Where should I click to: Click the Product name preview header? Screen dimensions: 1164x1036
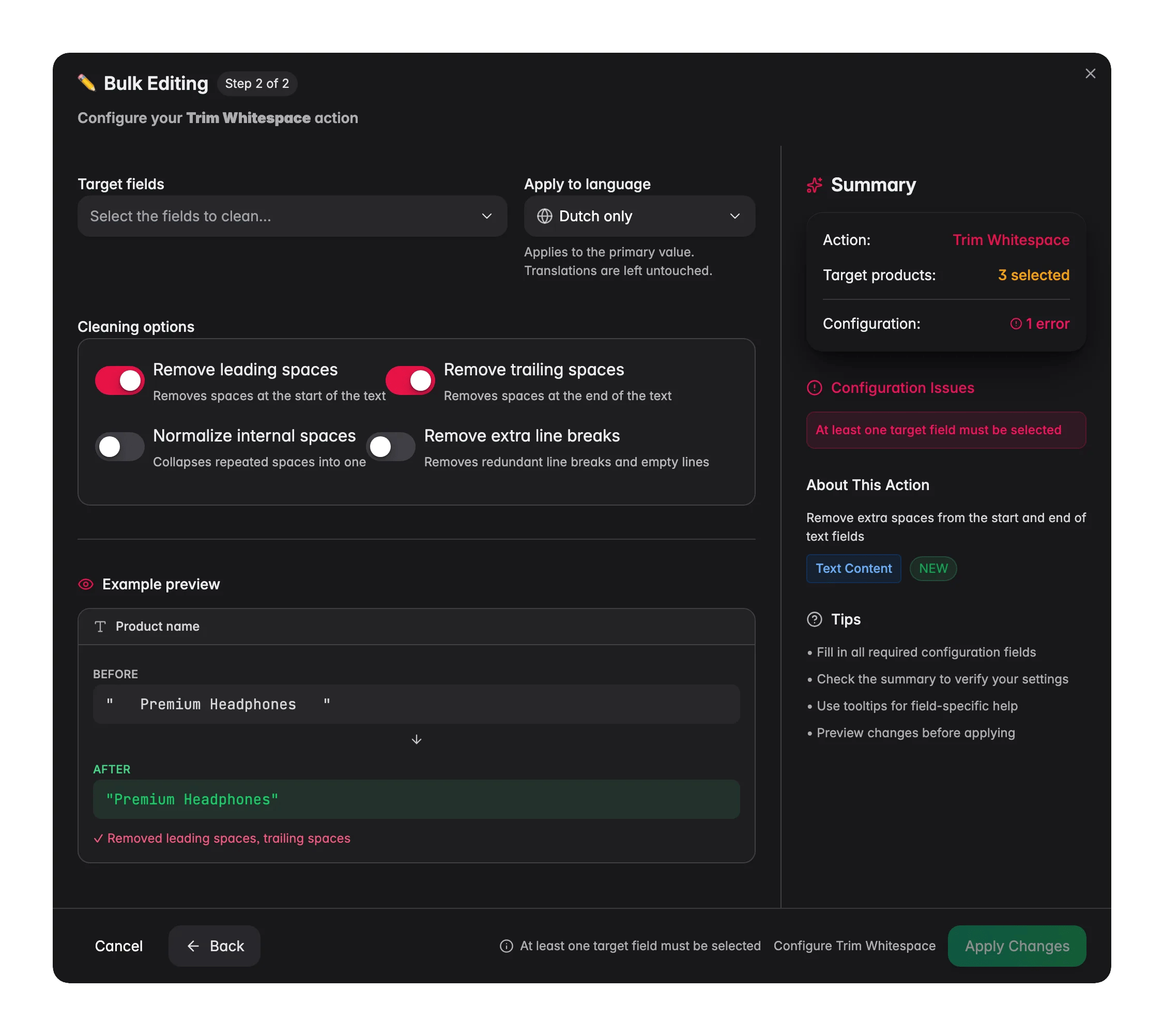click(416, 627)
